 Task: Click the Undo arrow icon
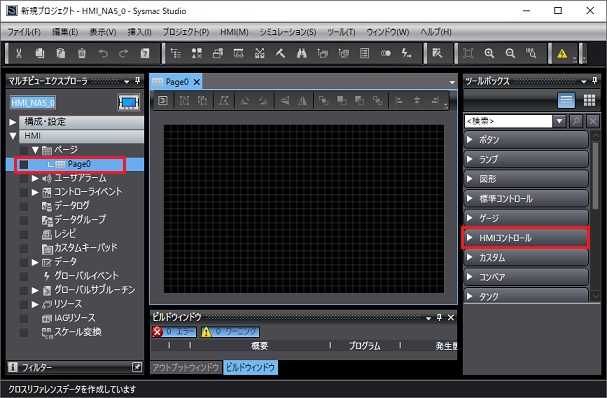pyautogui.click(x=103, y=53)
